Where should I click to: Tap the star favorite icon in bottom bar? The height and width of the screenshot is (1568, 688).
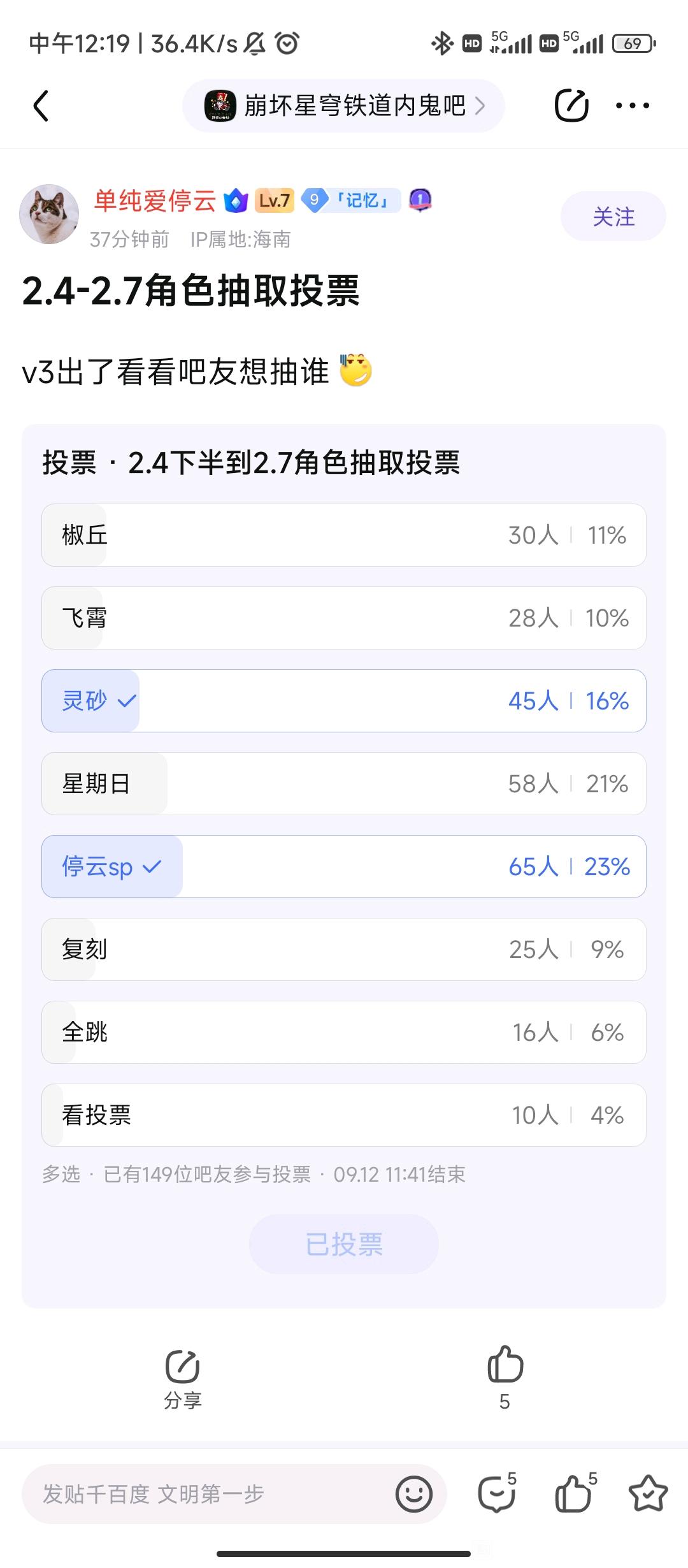648,1493
